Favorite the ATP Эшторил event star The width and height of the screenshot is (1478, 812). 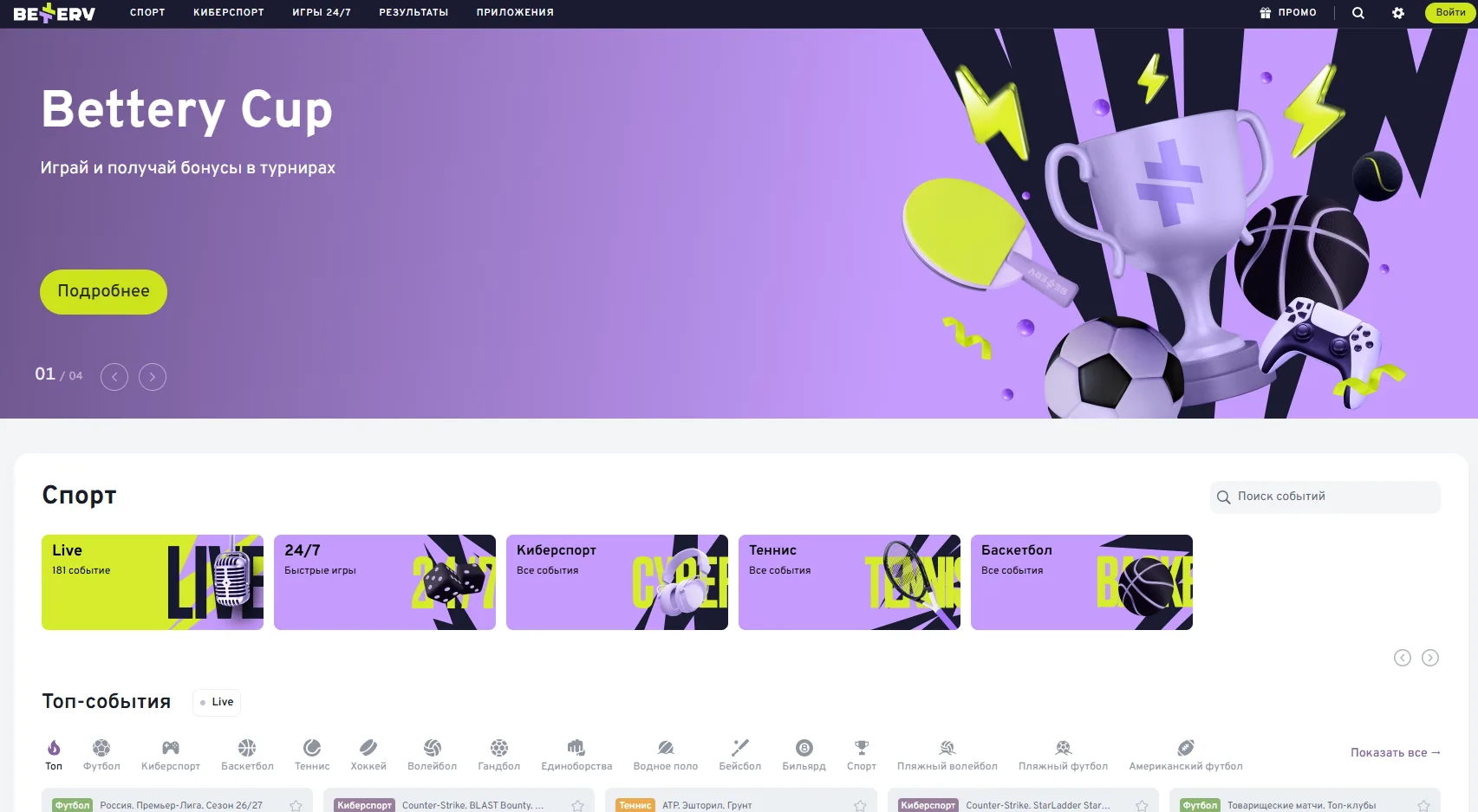[860, 806]
